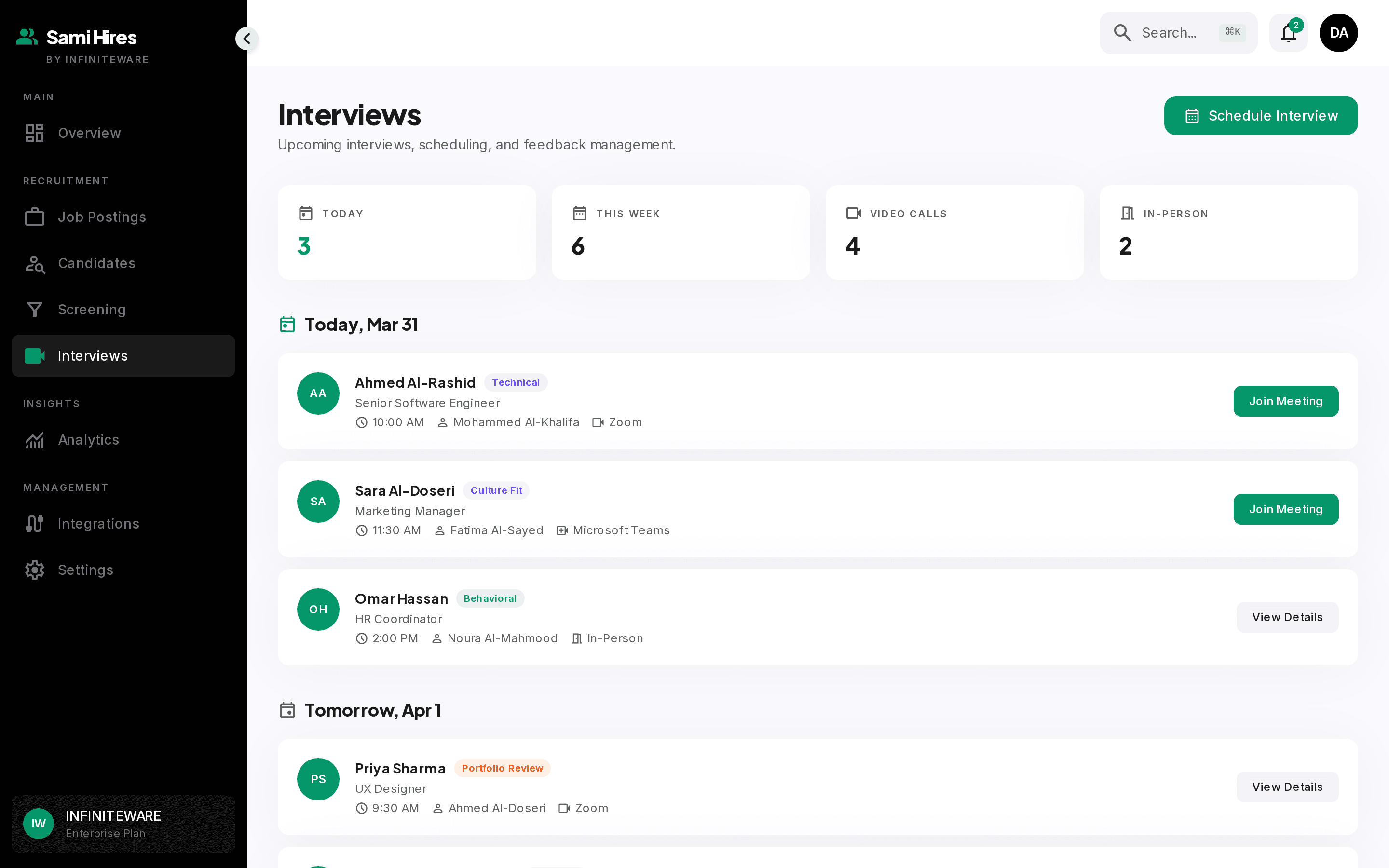The height and width of the screenshot is (868, 1389).
Task: Go to Job Postings page
Action: (x=123, y=217)
